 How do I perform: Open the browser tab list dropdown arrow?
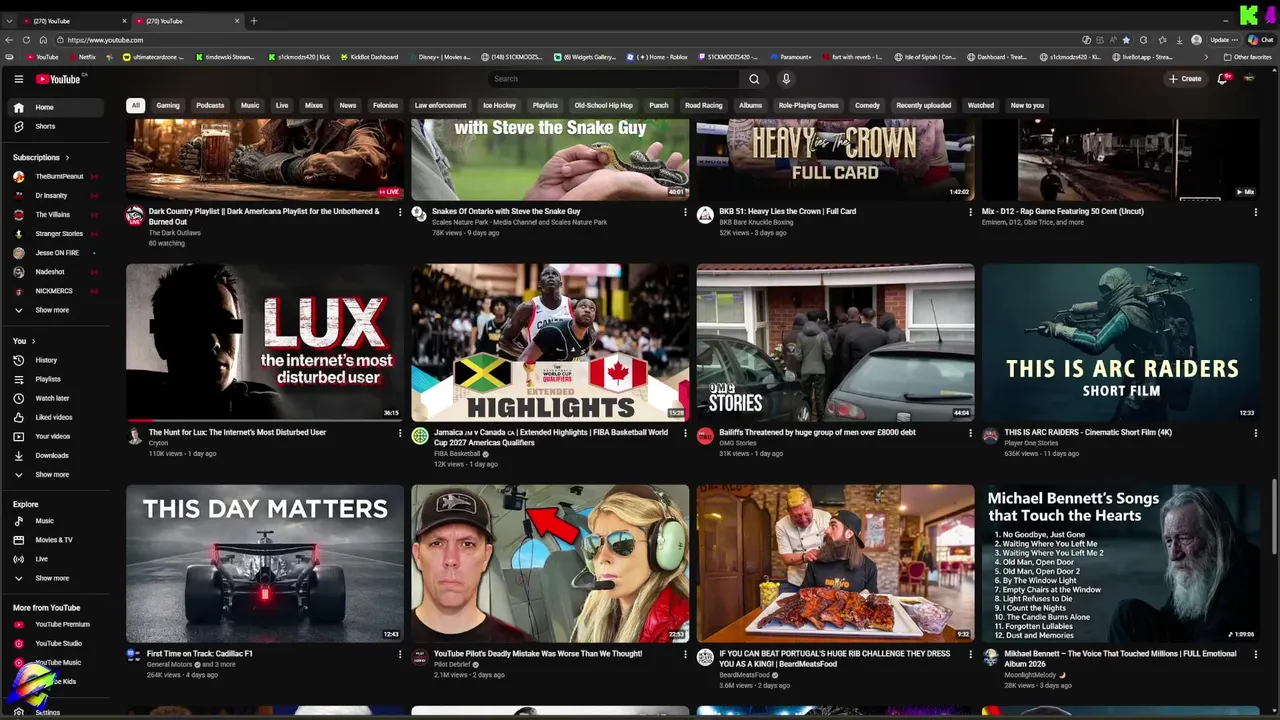[9, 21]
